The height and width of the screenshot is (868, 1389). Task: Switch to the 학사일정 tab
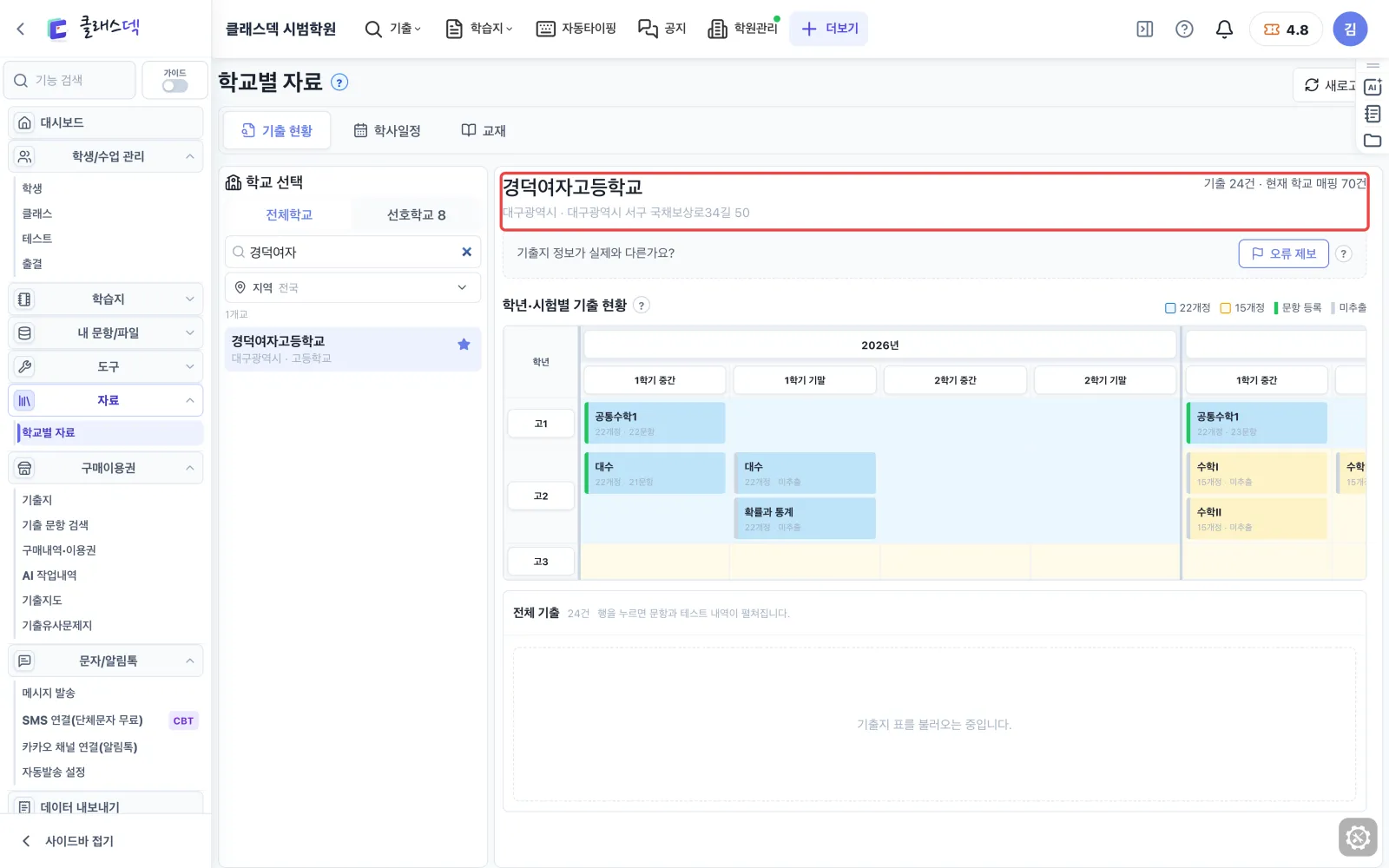[x=387, y=130]
